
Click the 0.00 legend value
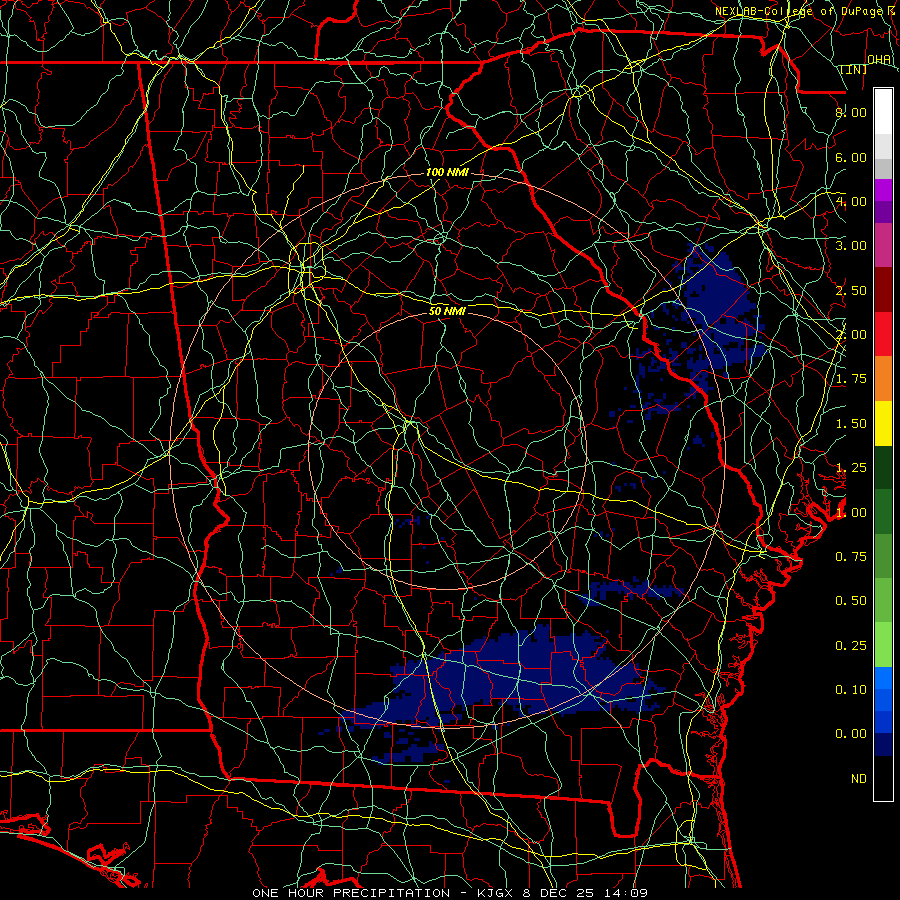[x=851, y=734]
